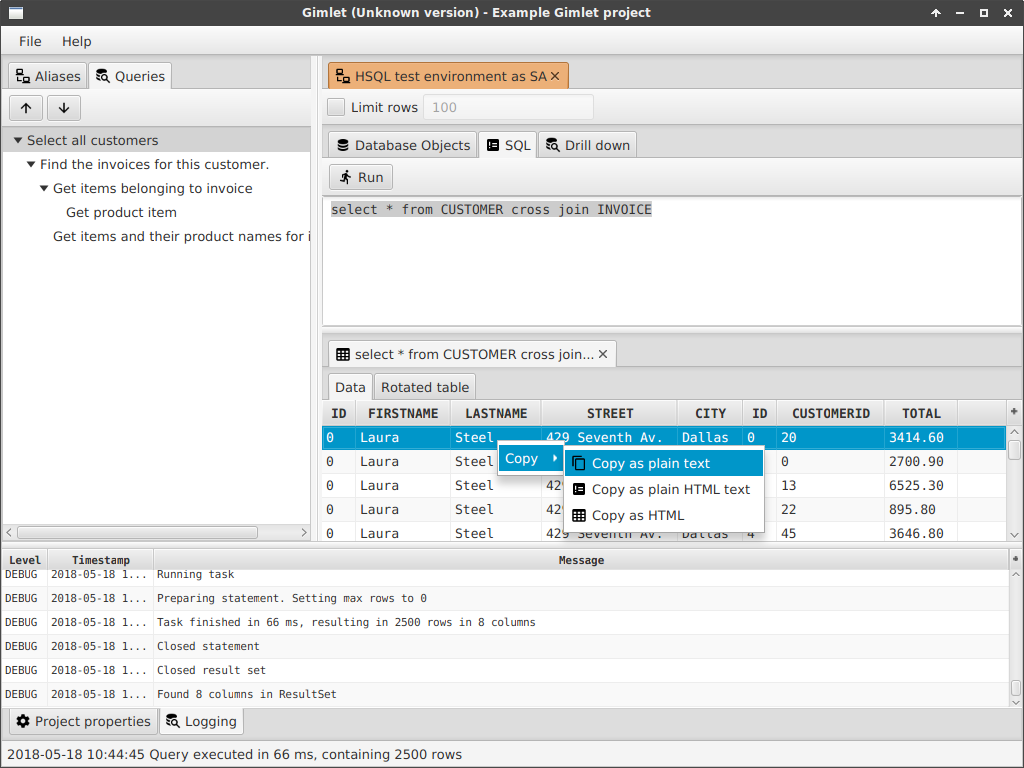Sort by the TOTAL column header
1024x768 pixels.
pos(921,413)
